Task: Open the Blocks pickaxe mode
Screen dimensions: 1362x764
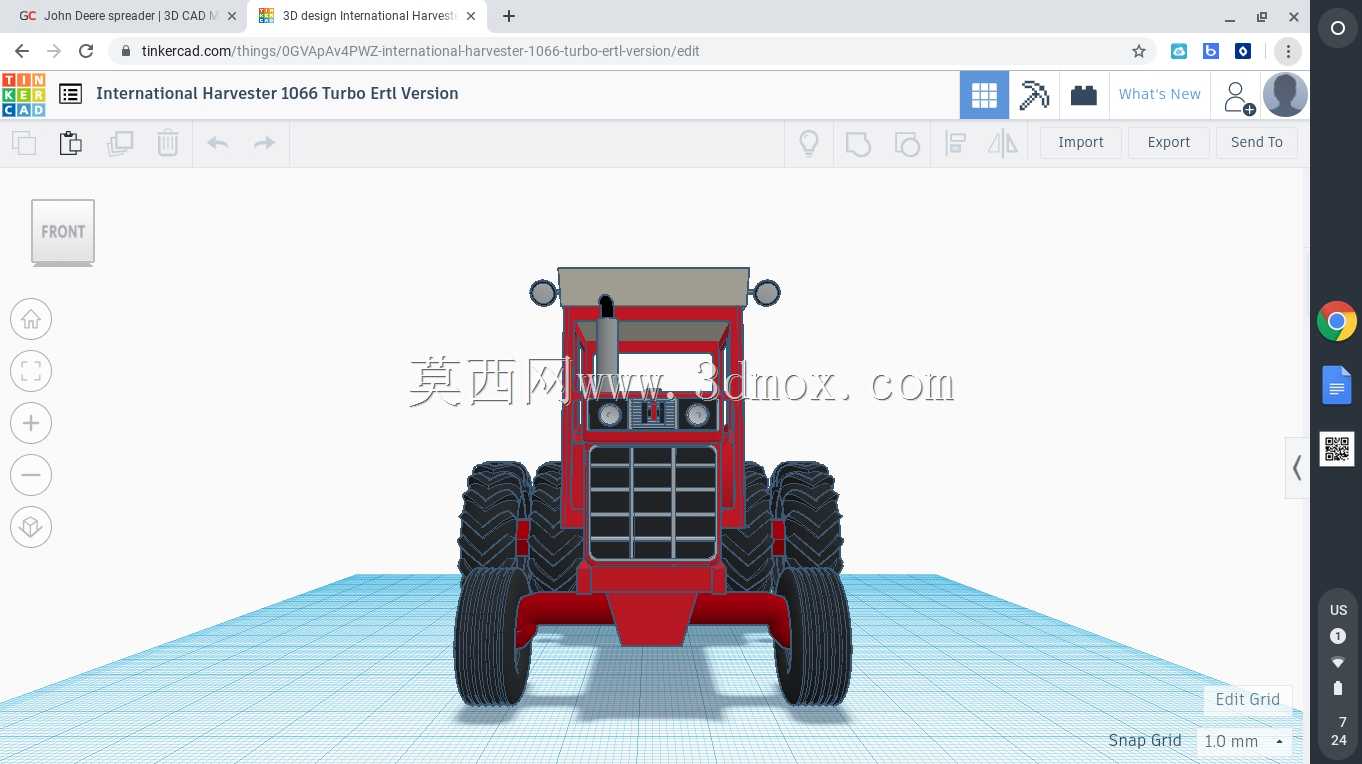Action: click(1034, 95)
